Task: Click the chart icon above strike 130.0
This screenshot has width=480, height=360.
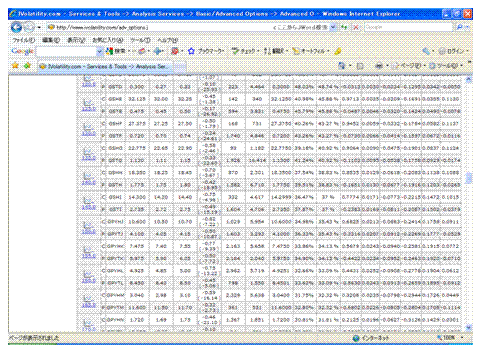Action: point(88,127)
